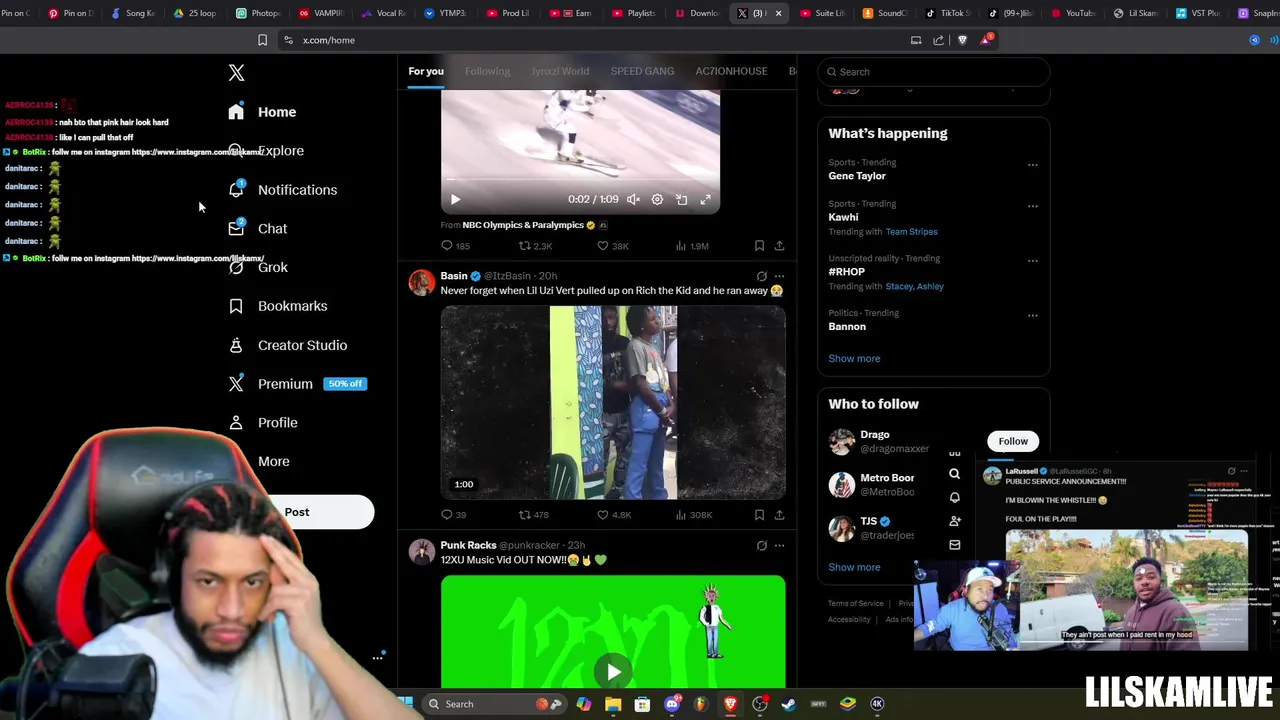This screenshot has height=720, width=1280.
Task: Click the Search field on X
Action: coord(934,72)
